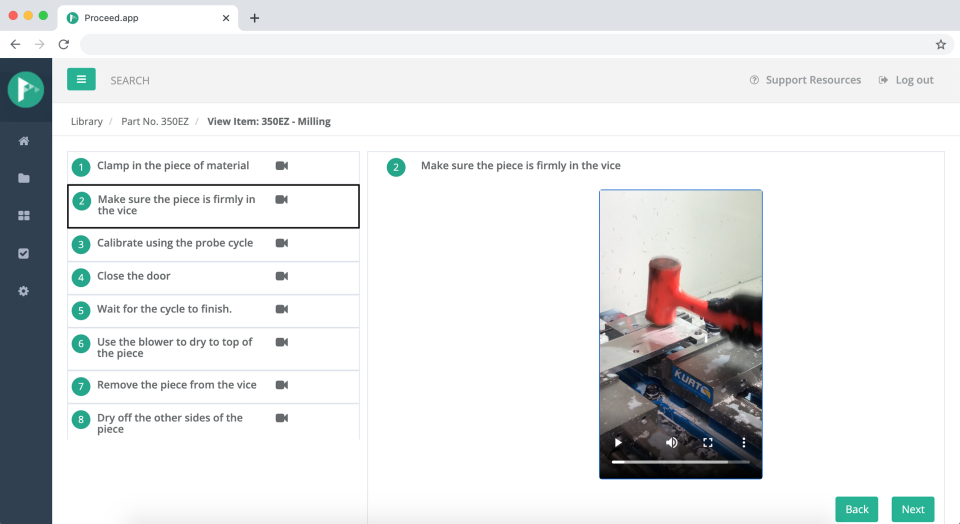
Task: Open the checklist icon in sidebar
Action: [24, 253]
